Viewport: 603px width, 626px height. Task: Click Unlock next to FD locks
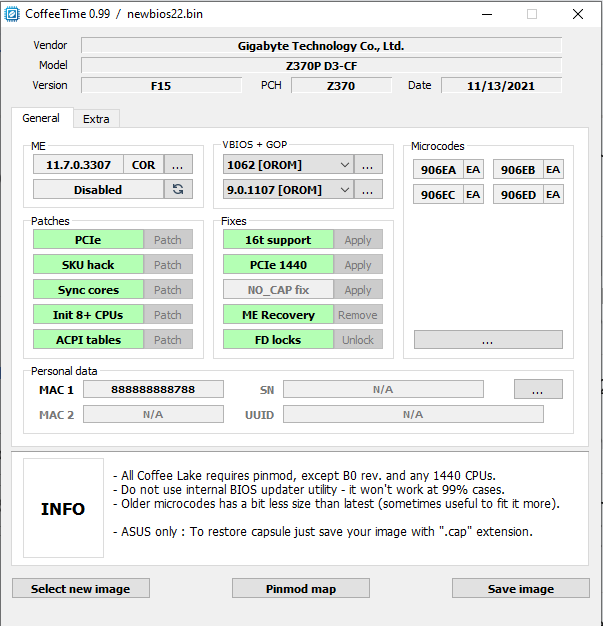pos(357,340)
